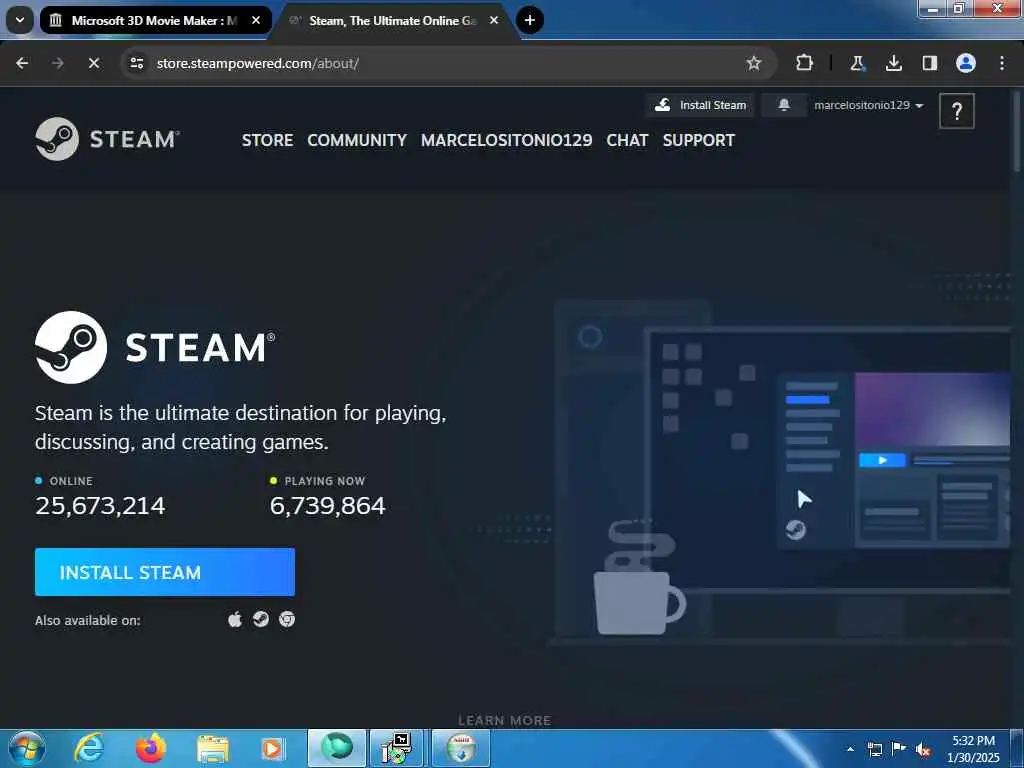Open the Windows Start button

(26, 749)
